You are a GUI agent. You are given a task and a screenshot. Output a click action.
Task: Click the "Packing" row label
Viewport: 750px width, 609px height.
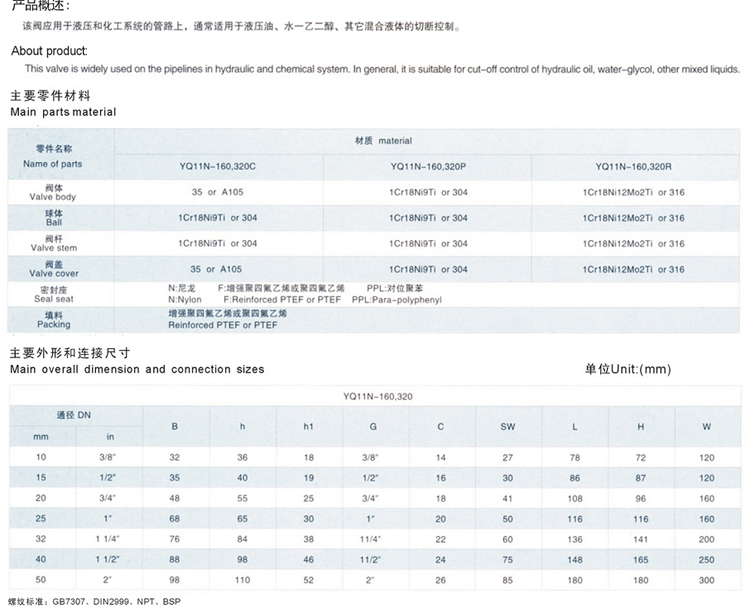54,324
